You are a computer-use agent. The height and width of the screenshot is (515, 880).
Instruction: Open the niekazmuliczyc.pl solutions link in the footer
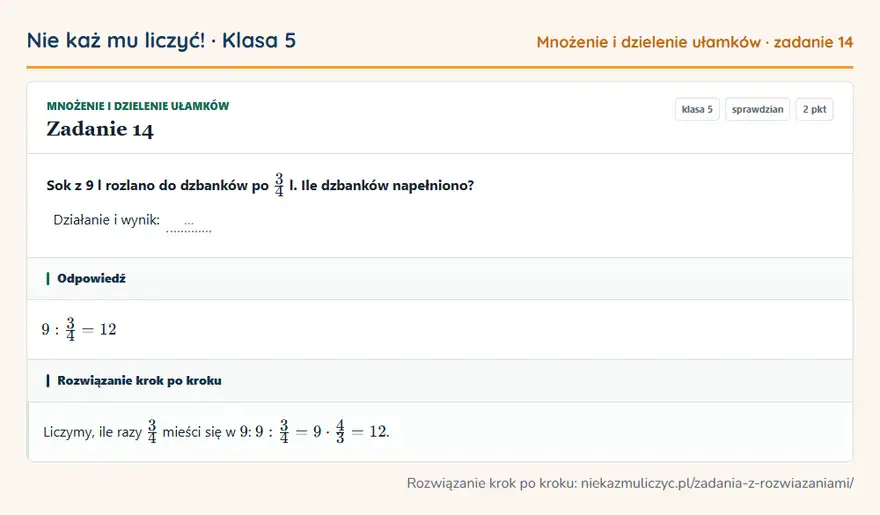pos(717,483)
